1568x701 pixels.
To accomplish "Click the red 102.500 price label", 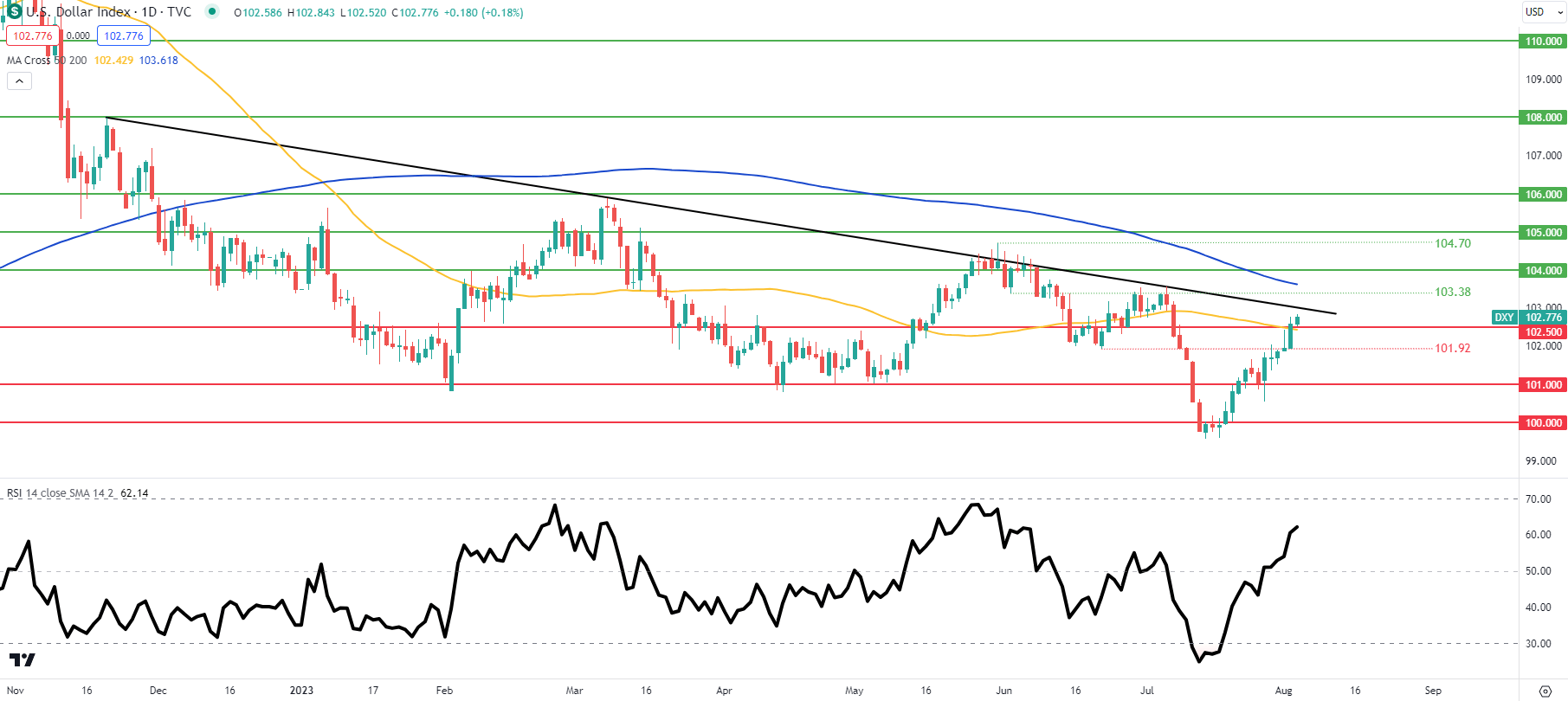I will tap(1543, 332).
